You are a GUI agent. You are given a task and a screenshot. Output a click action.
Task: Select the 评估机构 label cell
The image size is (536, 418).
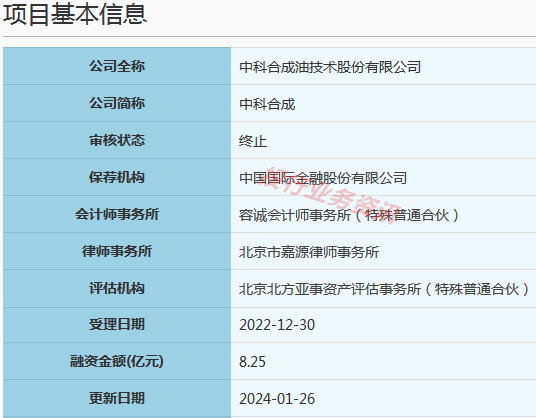point(117,288)
